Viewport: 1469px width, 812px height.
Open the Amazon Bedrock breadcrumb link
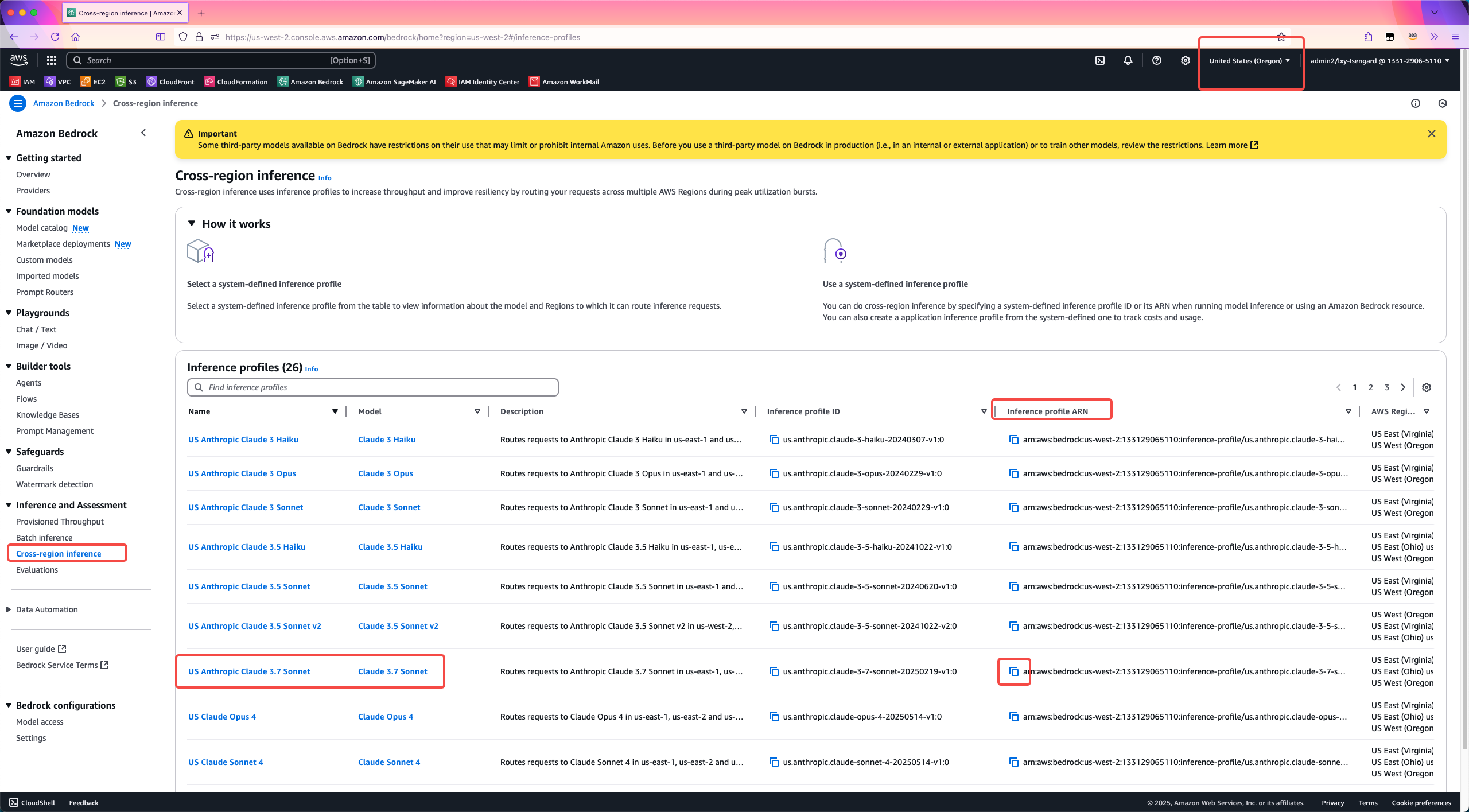(x=64, y=103)
